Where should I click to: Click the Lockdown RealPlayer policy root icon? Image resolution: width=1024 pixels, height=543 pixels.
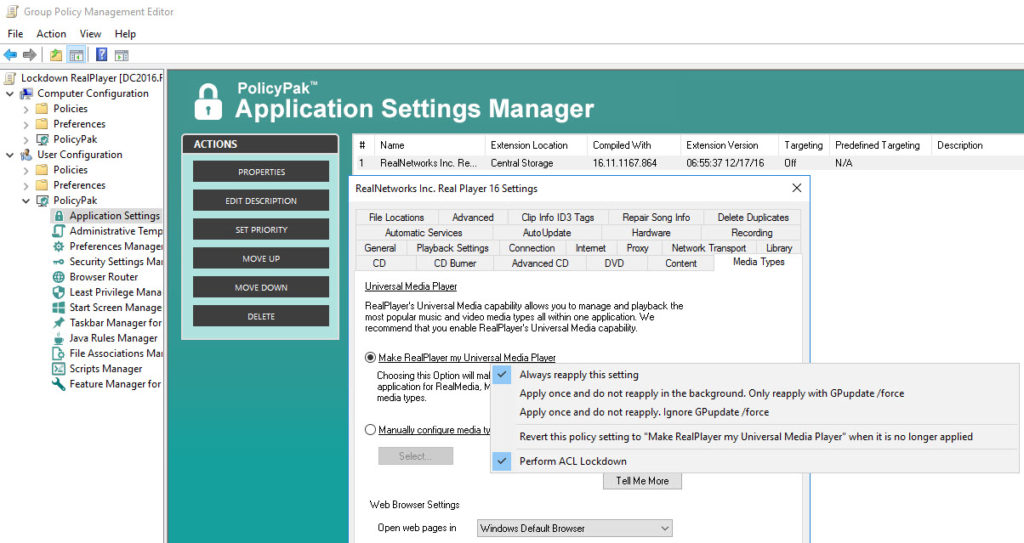10,78
